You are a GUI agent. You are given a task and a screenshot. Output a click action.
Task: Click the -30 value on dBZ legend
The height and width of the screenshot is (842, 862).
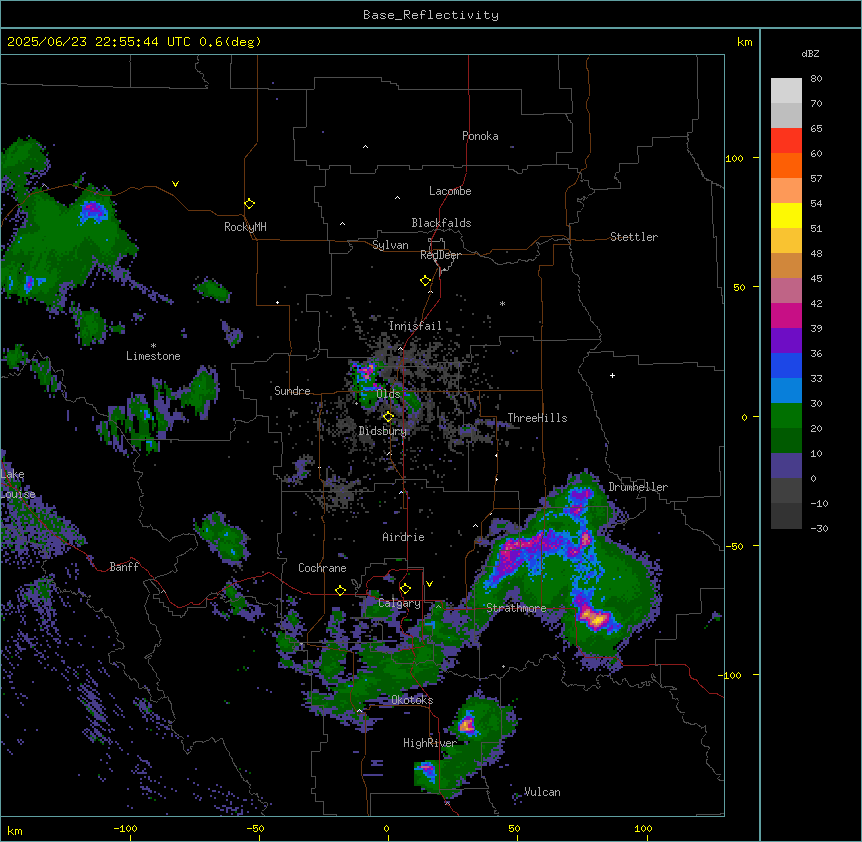(x=819, y=528)
